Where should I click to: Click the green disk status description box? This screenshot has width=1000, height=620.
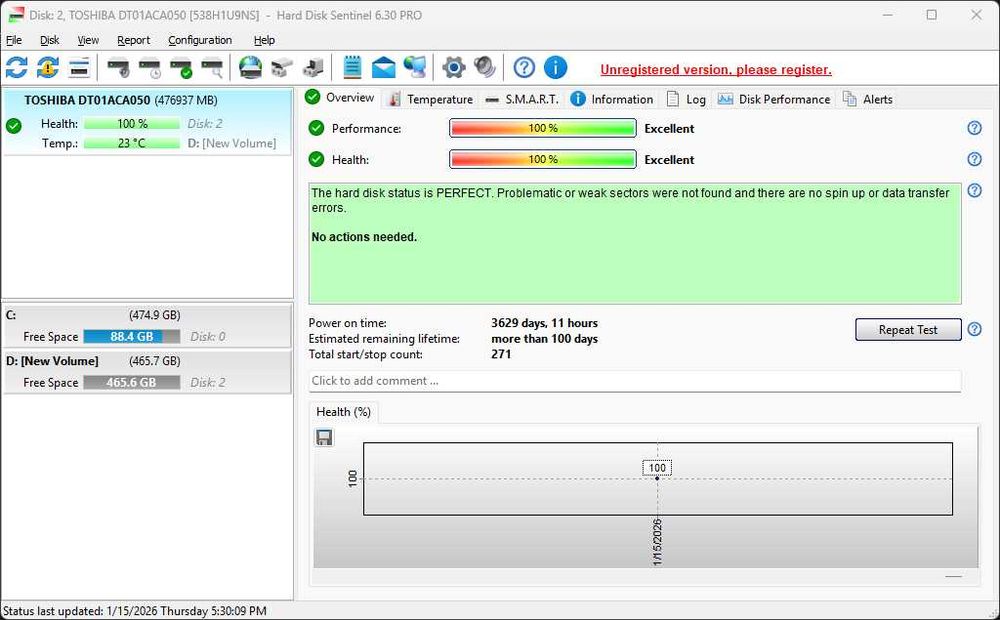tap(635, 243)
